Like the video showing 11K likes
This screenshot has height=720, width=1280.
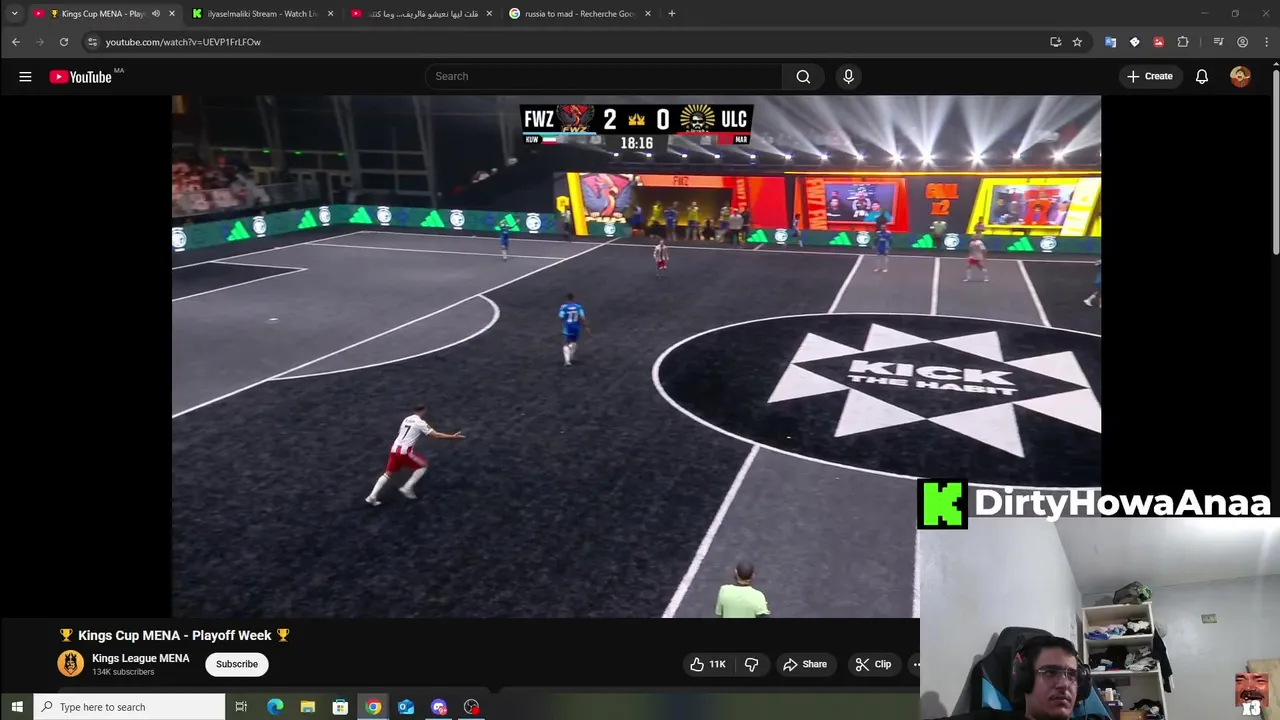point(707,664)
